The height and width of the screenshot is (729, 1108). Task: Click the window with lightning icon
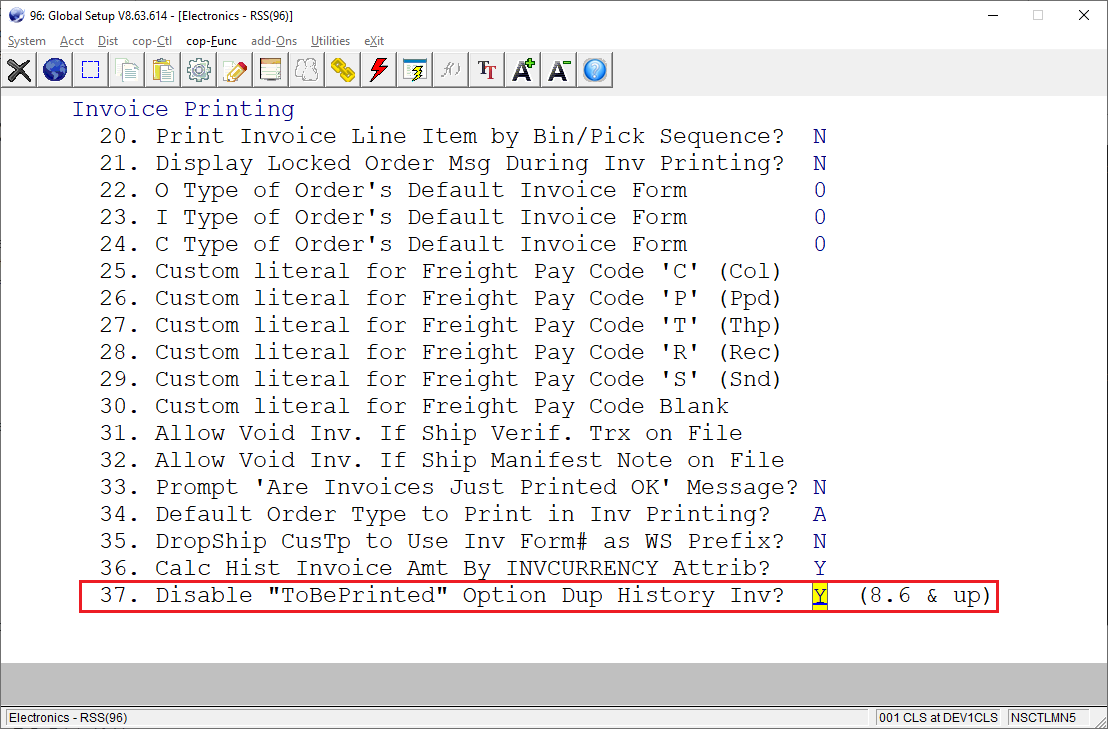[x=416, y=70]
